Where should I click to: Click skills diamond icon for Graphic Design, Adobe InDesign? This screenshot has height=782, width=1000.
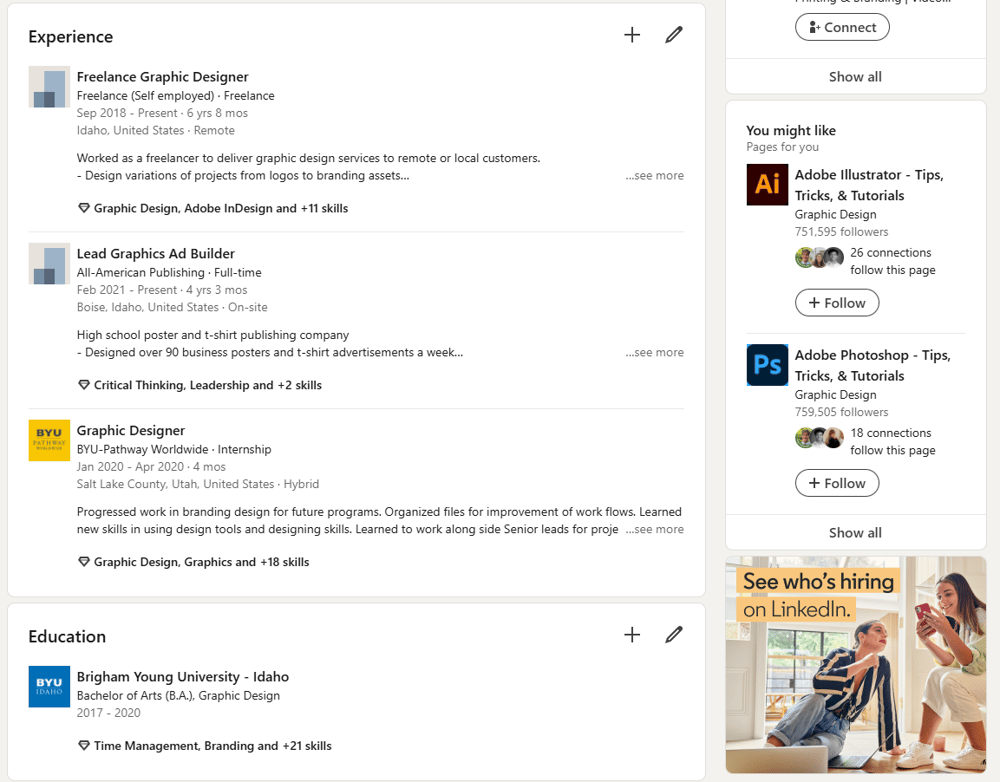84,209
